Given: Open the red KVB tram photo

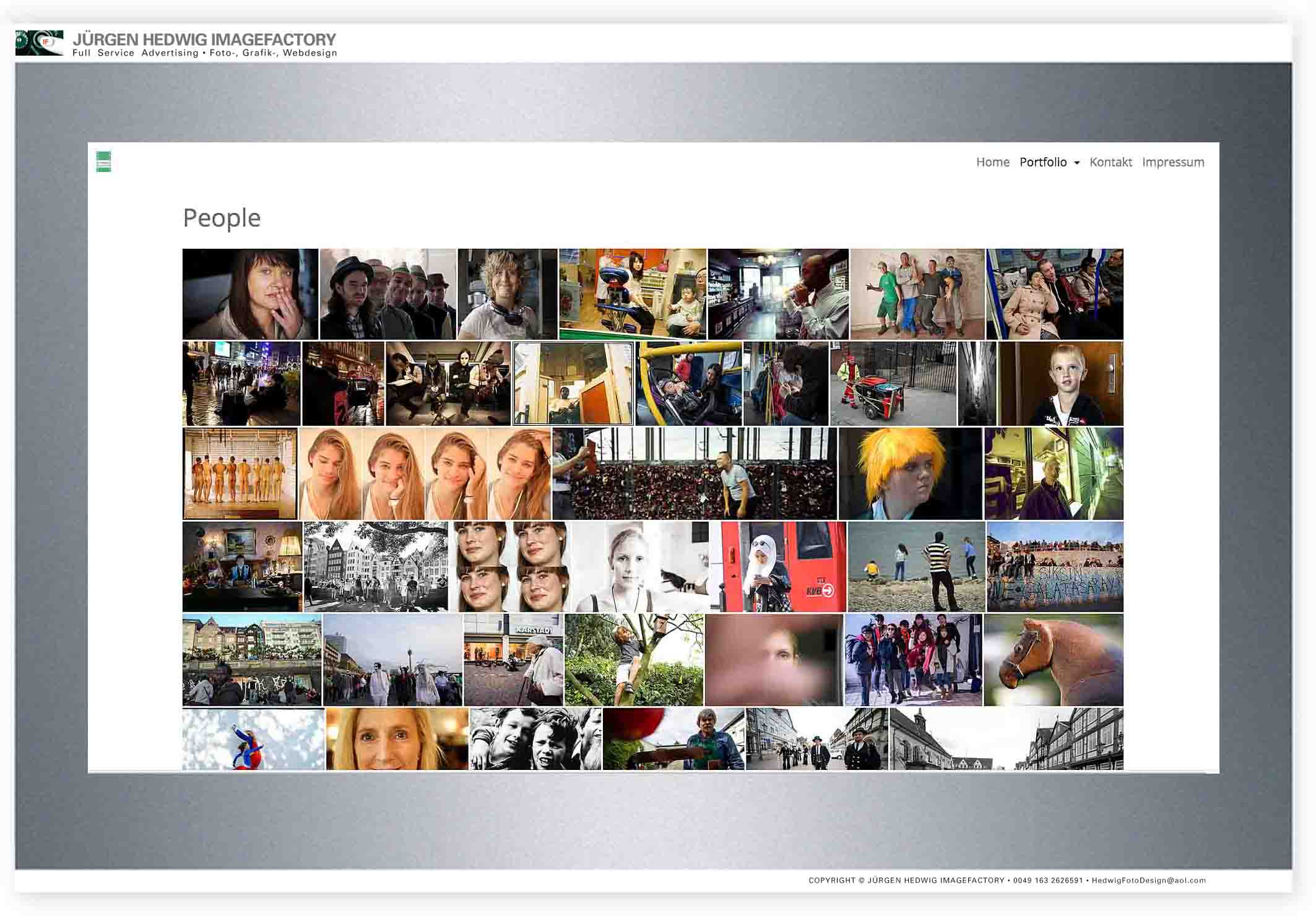Looking at the screenshot, I should pyautogui.click(x=777, y=567).
